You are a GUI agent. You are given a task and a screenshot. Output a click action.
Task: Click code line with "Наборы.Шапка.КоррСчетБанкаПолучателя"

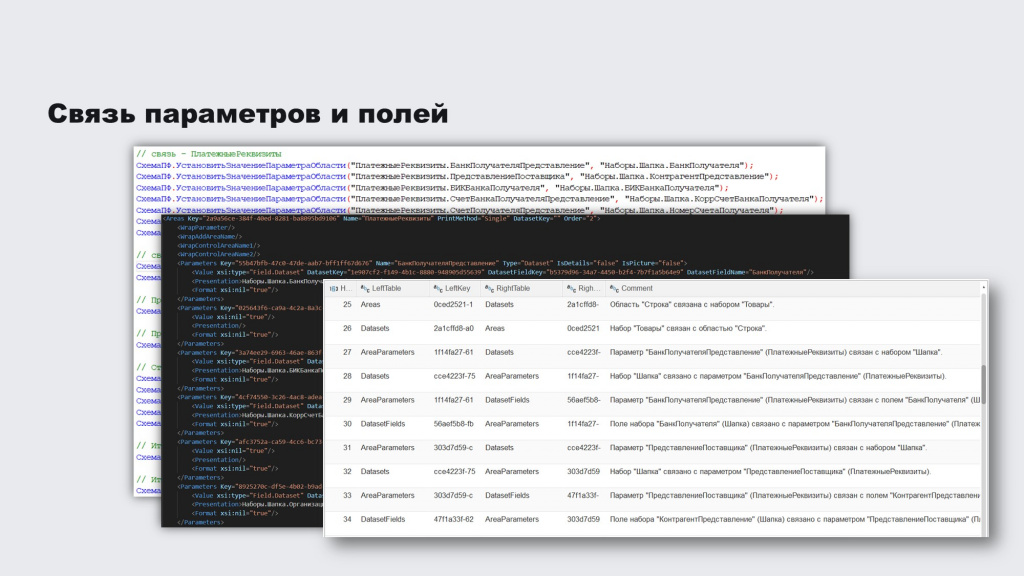coord(479,199)
